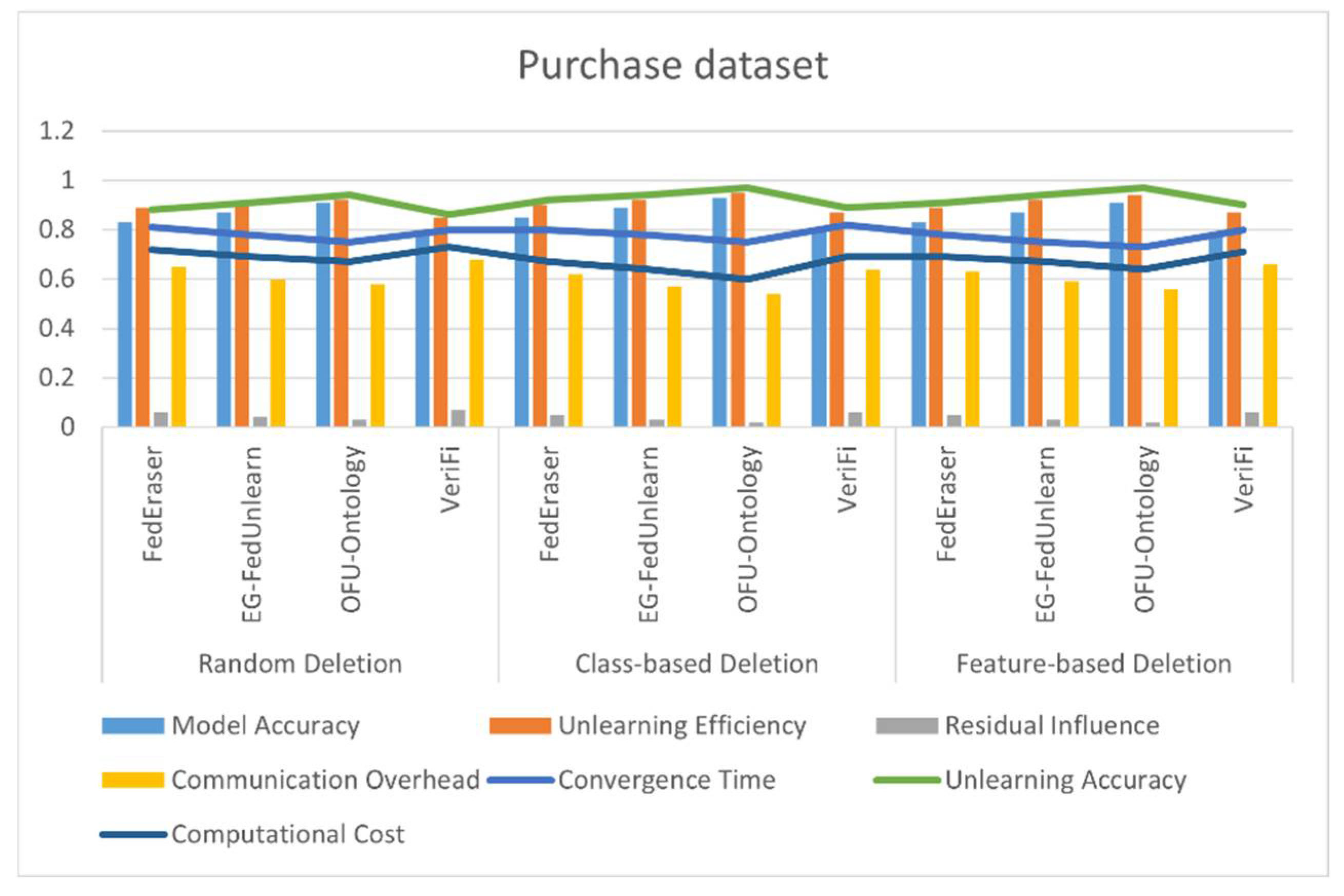Click the 'Purchase dataset' chart title
Viewport: 1344px width, 896px height.
[x=673, y=67]
